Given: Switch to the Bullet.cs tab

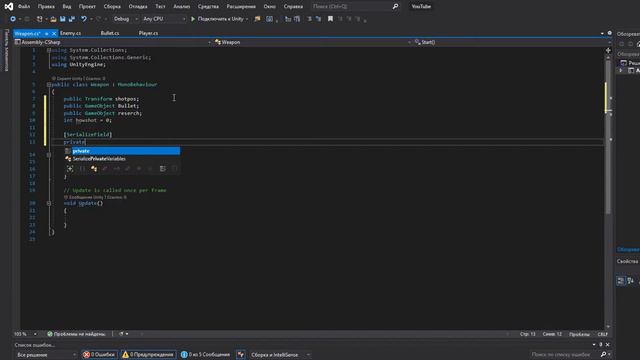Looking at the screenshot, I should click(x=110, y=33).
